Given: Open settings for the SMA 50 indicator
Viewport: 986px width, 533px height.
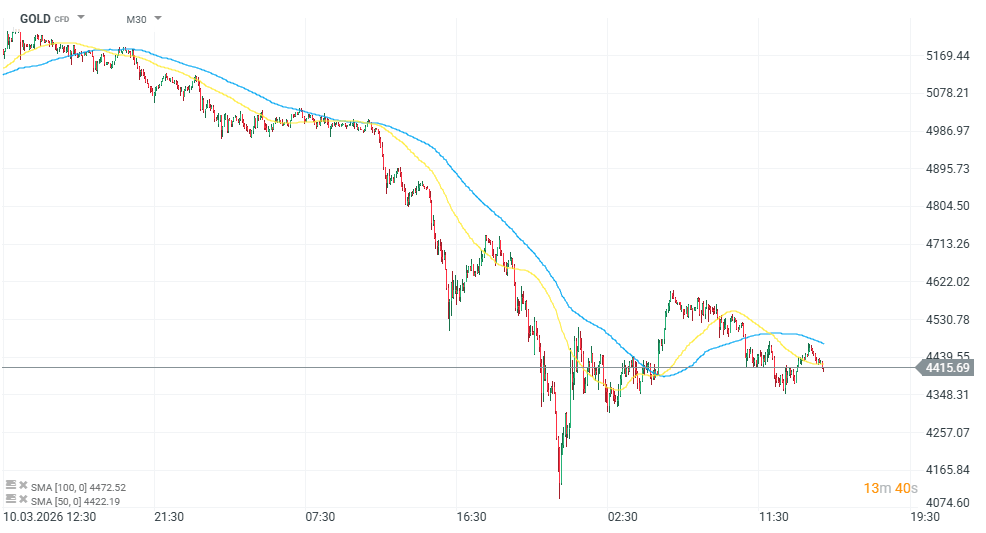Looking at the screenshot, I should coord(11,500).
